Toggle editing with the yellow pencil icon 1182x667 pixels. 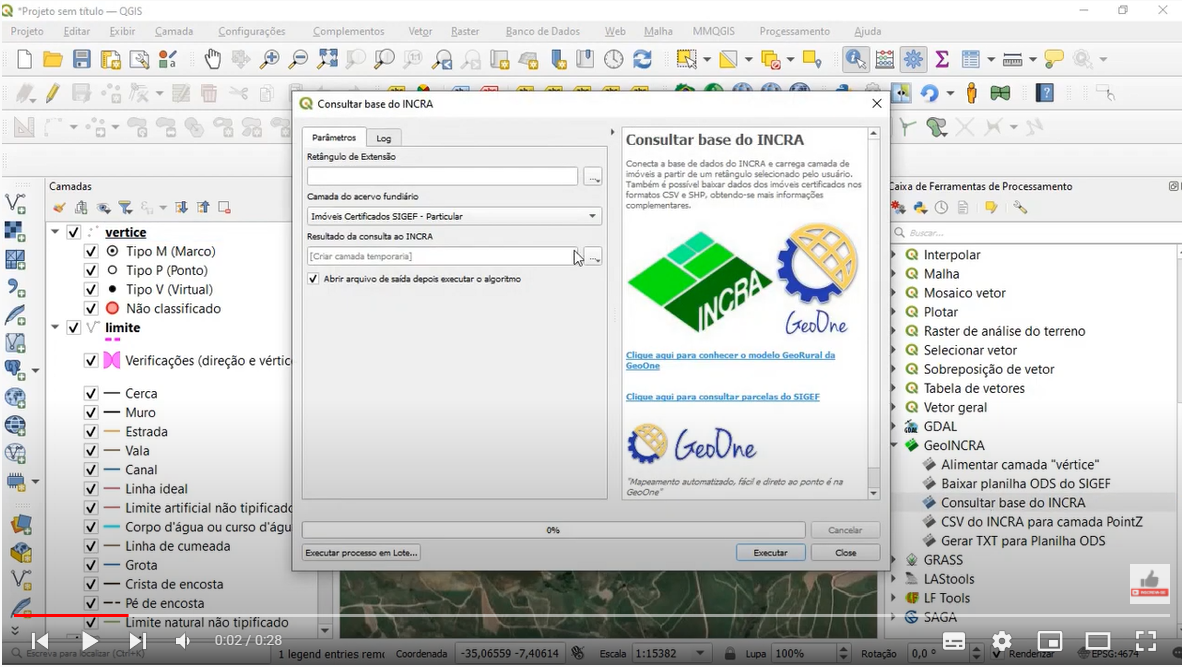(x=53, y=93)
